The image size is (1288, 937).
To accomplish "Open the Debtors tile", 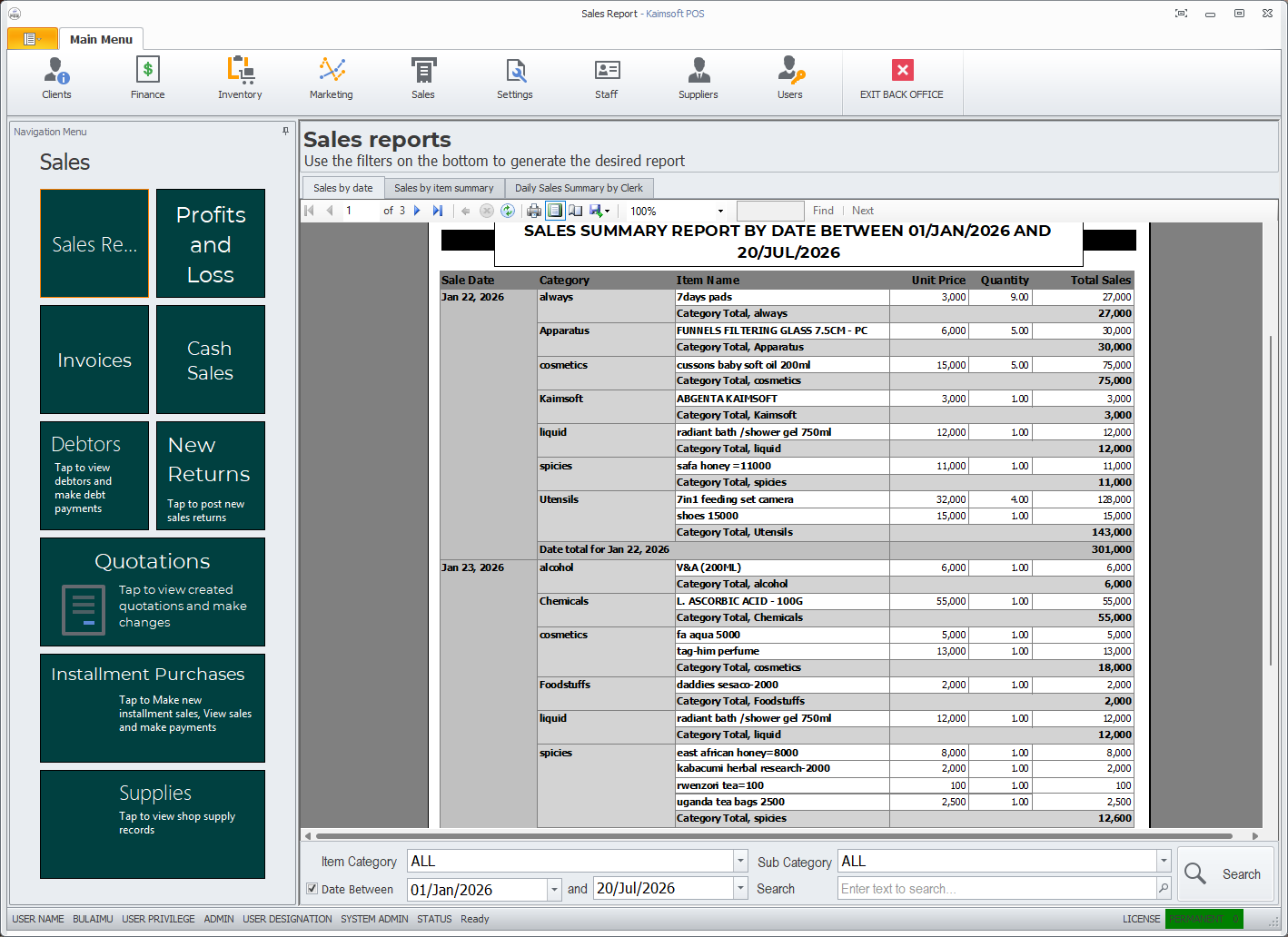I will pos(94,476).
